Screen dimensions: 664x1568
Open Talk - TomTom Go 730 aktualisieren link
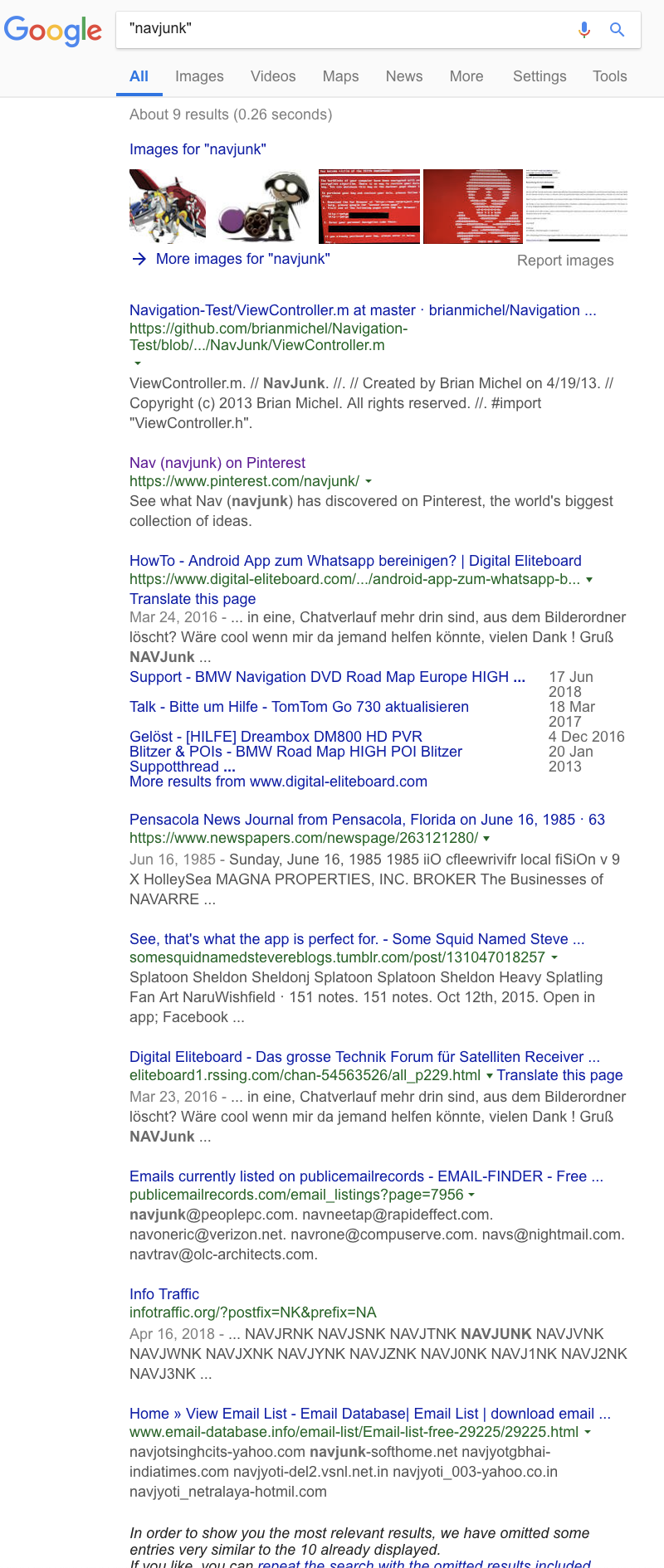click(x=299, y=707)
